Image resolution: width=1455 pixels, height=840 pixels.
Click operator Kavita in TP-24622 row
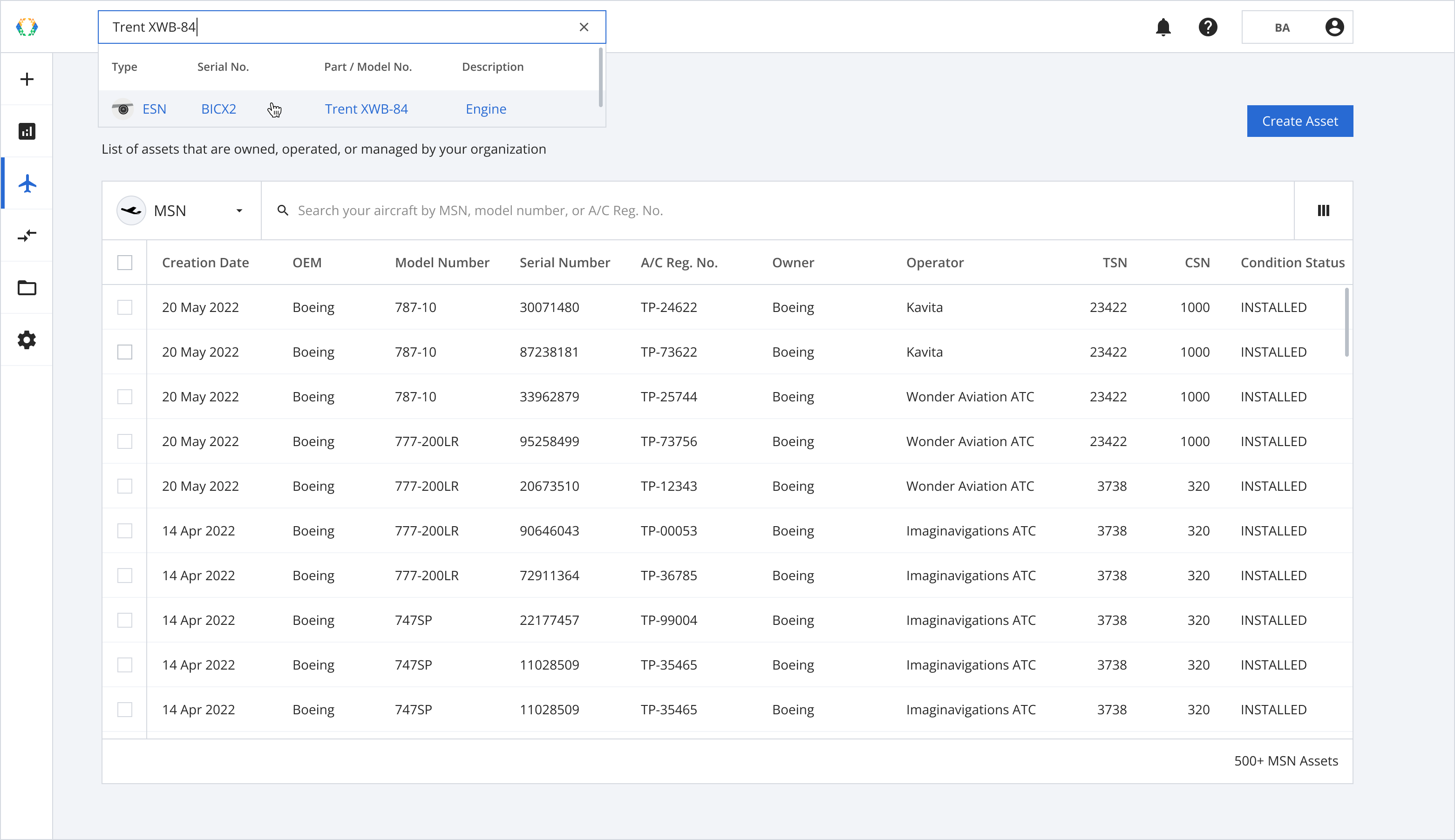coord(924,307)
